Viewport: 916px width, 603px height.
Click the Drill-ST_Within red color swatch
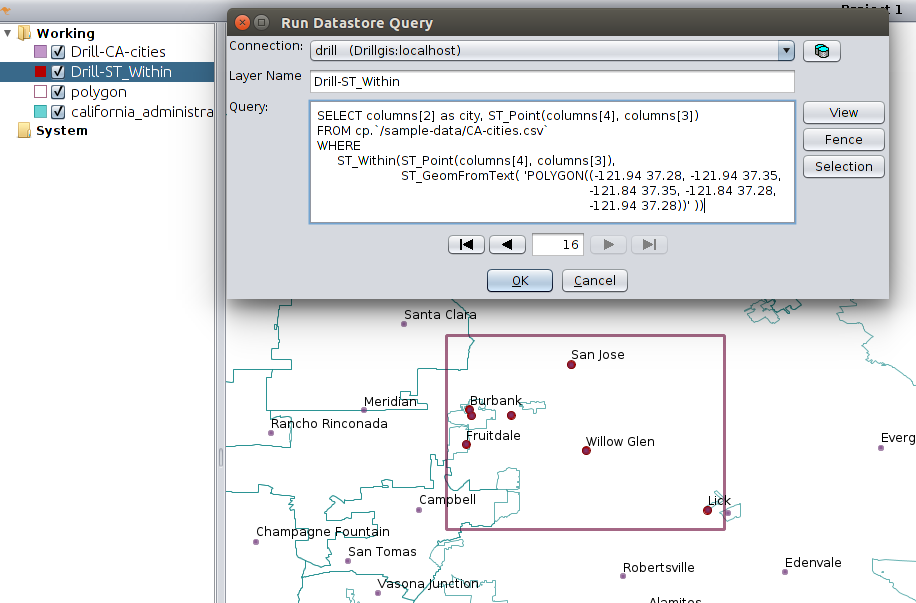(x=40, y=72)
